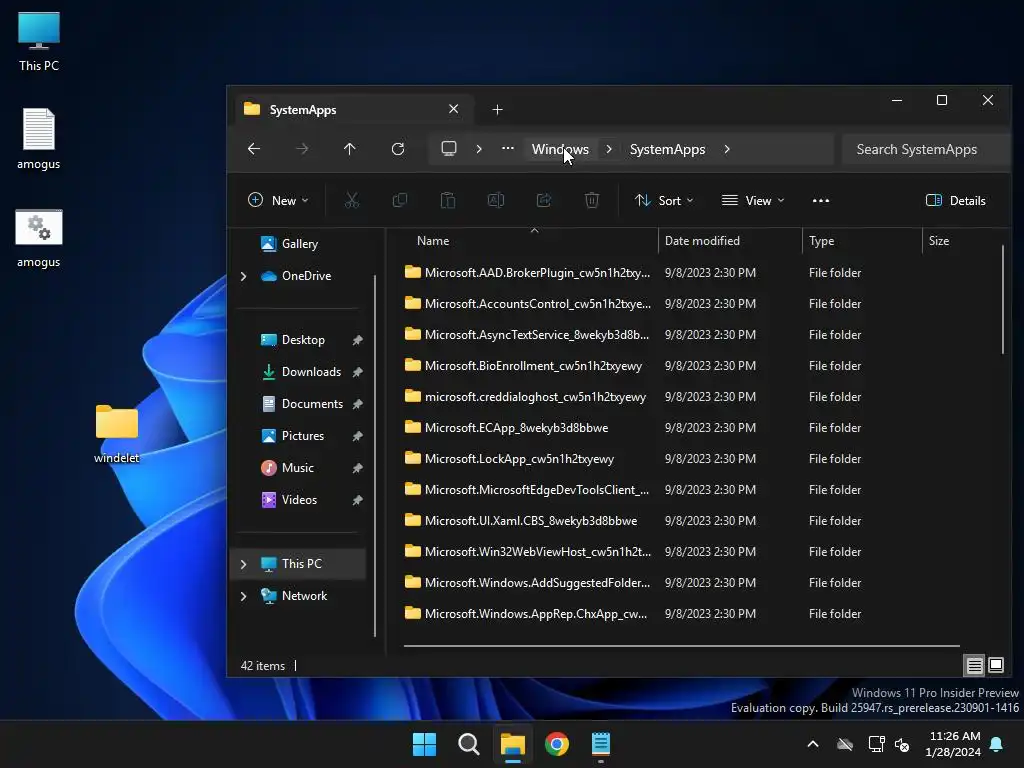
Task: Click chevron after Windows in address bar
Action: (609, 149)
